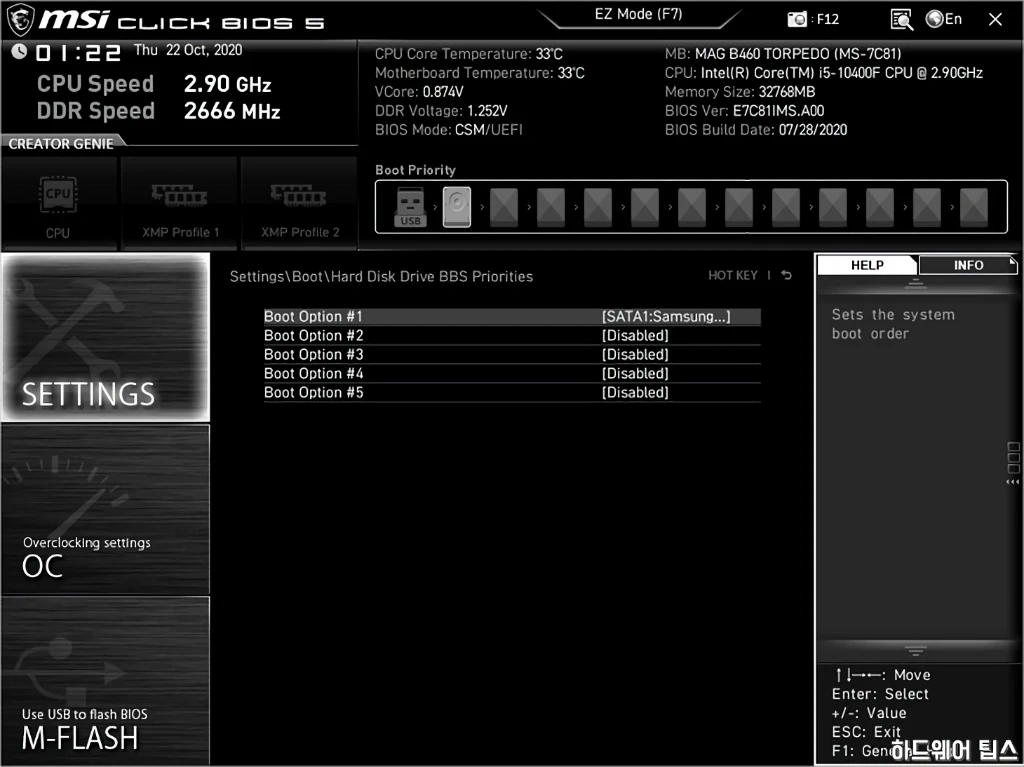Click the third empty Boot Priority slot
This screenshot has width=1024, height=767.
tap(598, 207)
